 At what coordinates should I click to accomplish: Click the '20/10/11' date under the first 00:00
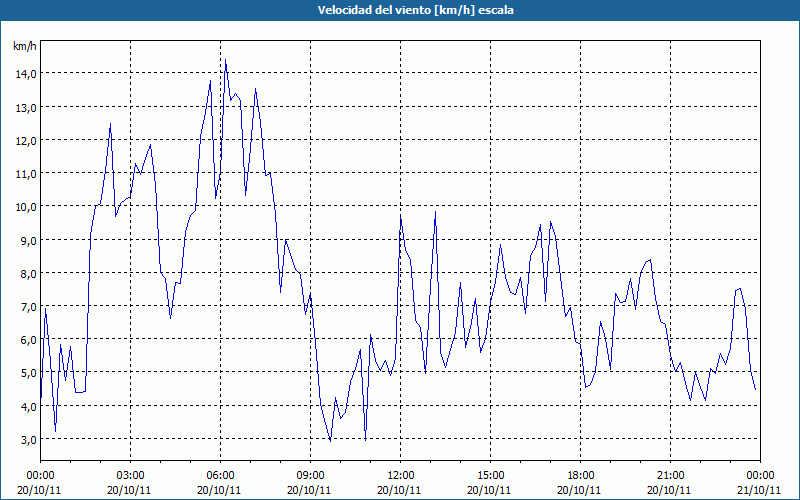click(x=39, y=490)
